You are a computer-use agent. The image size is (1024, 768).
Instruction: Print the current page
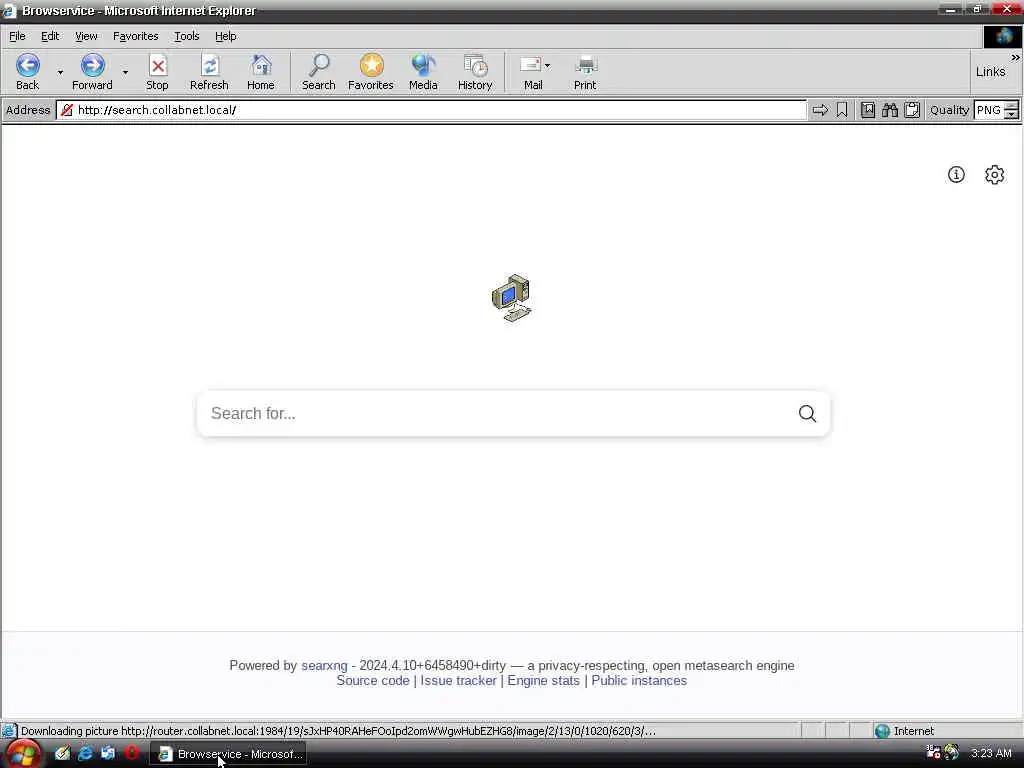click(585, 72)
